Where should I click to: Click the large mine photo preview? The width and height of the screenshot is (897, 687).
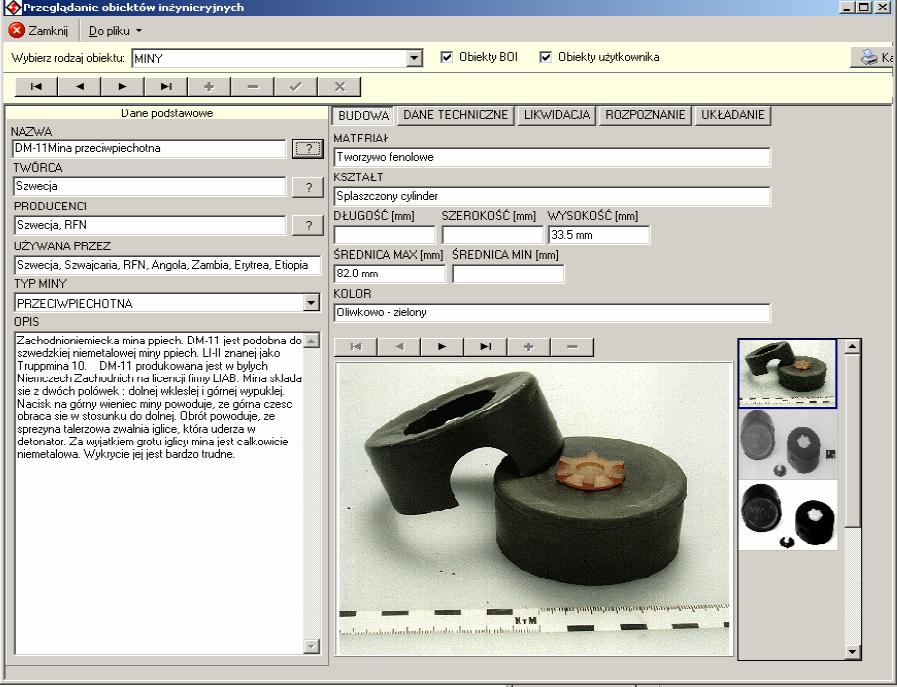pos(534,509)
